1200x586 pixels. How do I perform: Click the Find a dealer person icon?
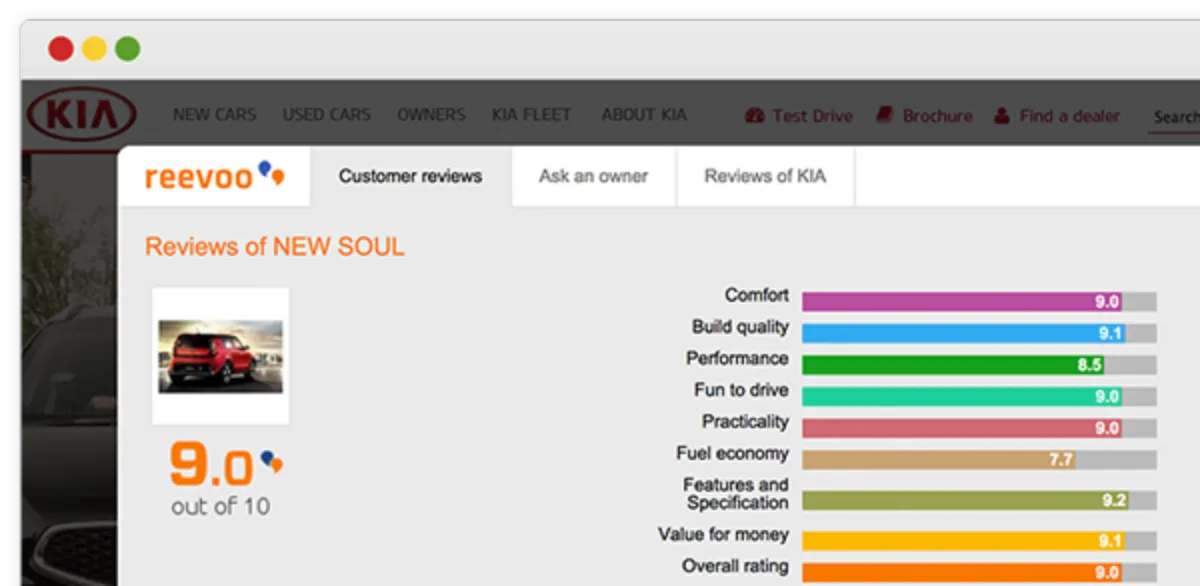click(x=1002, y=116)
